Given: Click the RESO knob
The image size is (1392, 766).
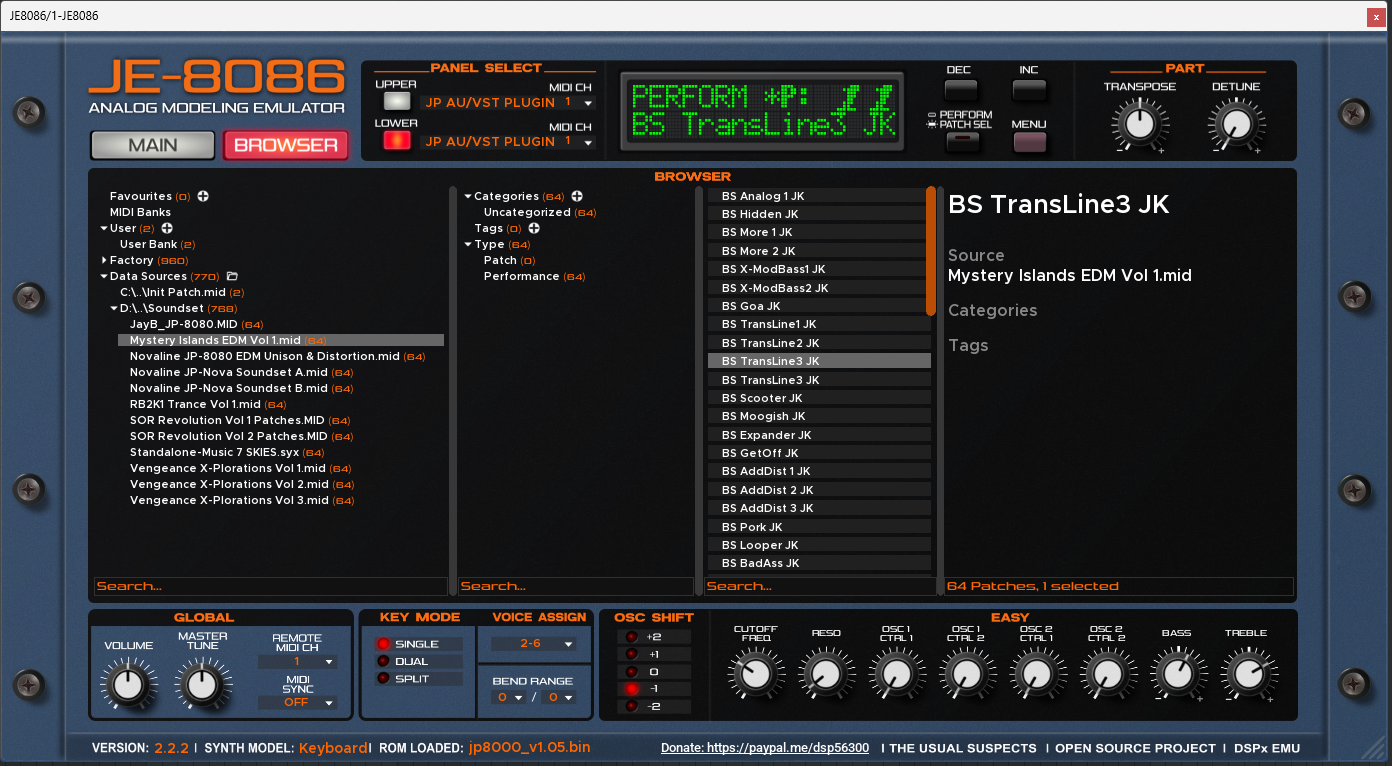Looking at the screenshot, I should pyautogui.click(x=826, y=674).
